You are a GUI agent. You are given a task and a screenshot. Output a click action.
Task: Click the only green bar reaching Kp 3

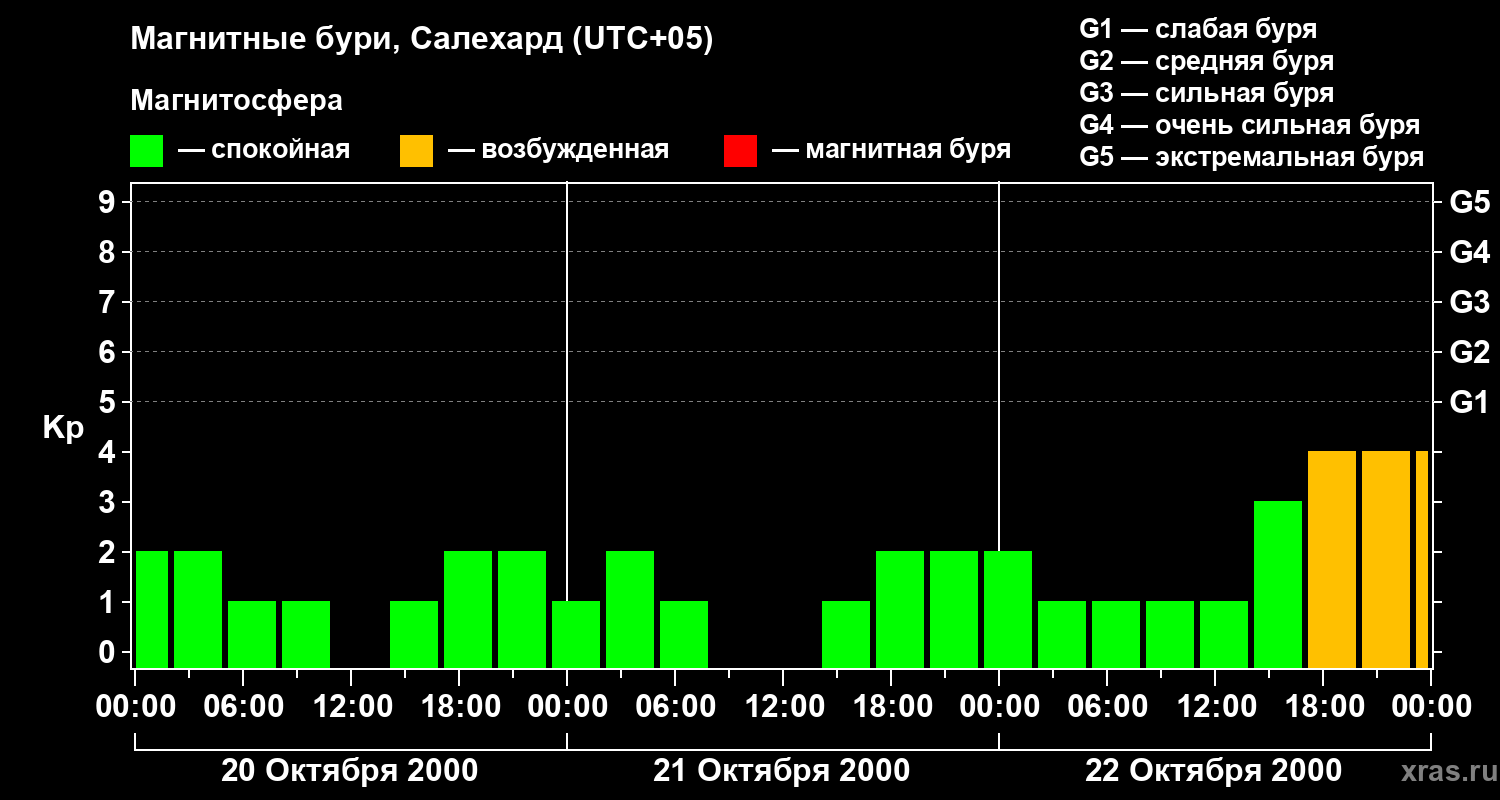click(1278, 584)
